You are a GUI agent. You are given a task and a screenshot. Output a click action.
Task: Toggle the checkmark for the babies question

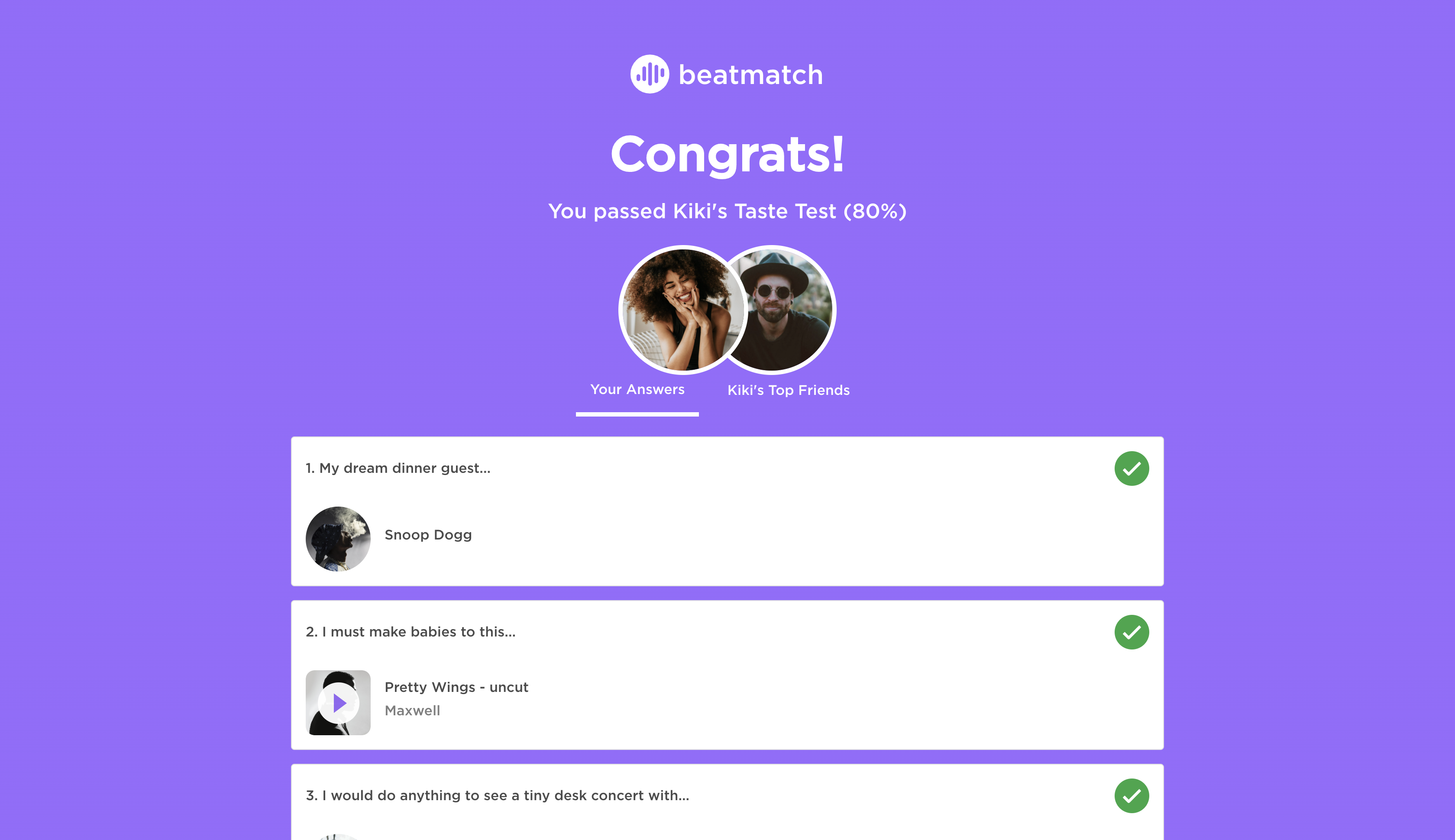tap(1132, 632)
